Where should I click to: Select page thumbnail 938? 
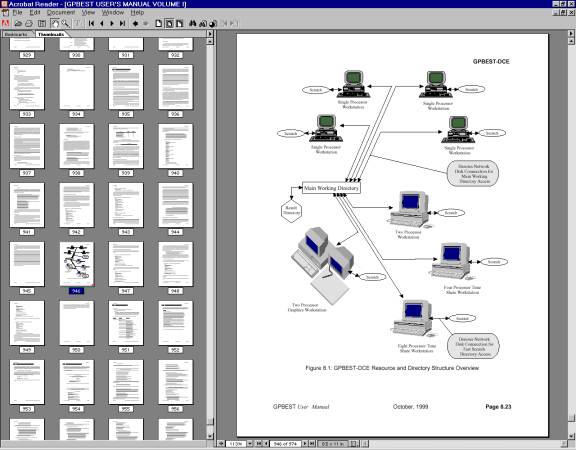click(x=76, y=146)
